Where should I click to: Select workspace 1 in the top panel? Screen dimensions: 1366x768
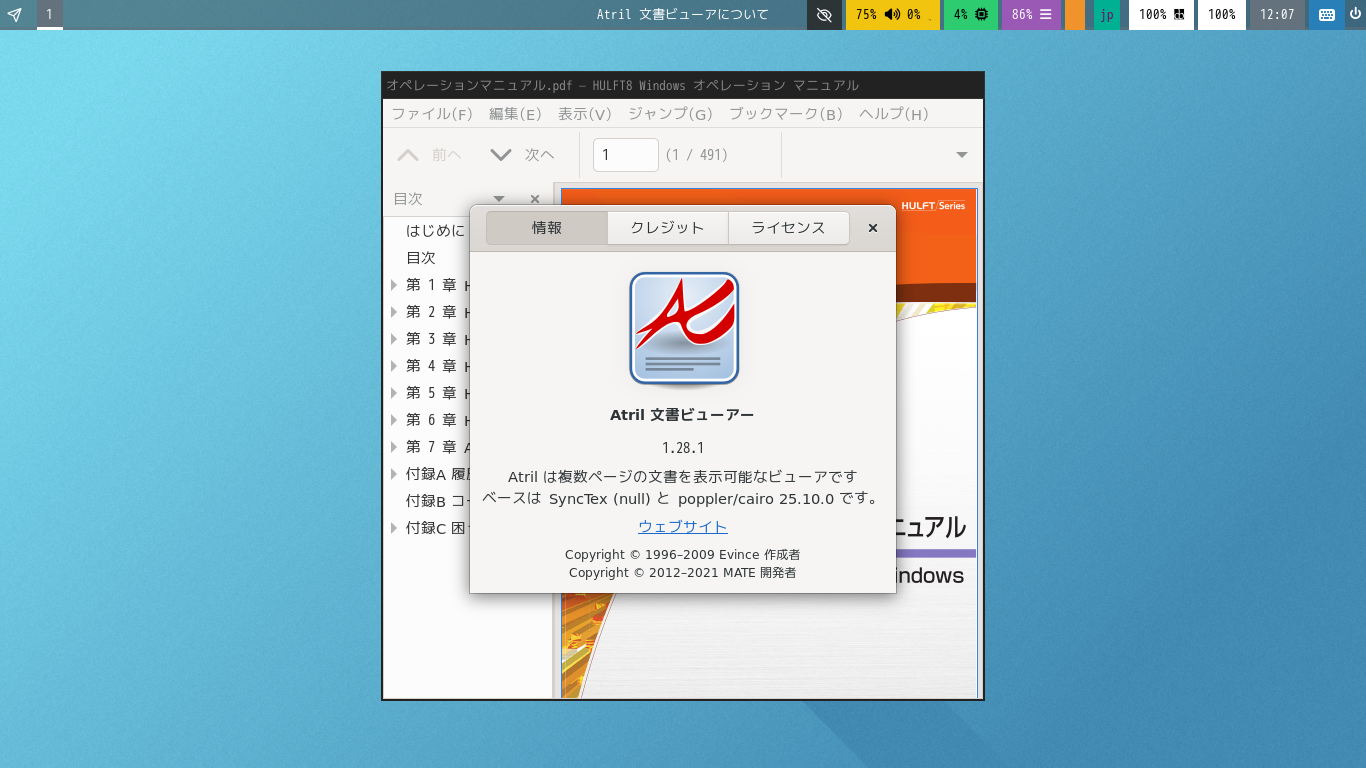point(49,15)
